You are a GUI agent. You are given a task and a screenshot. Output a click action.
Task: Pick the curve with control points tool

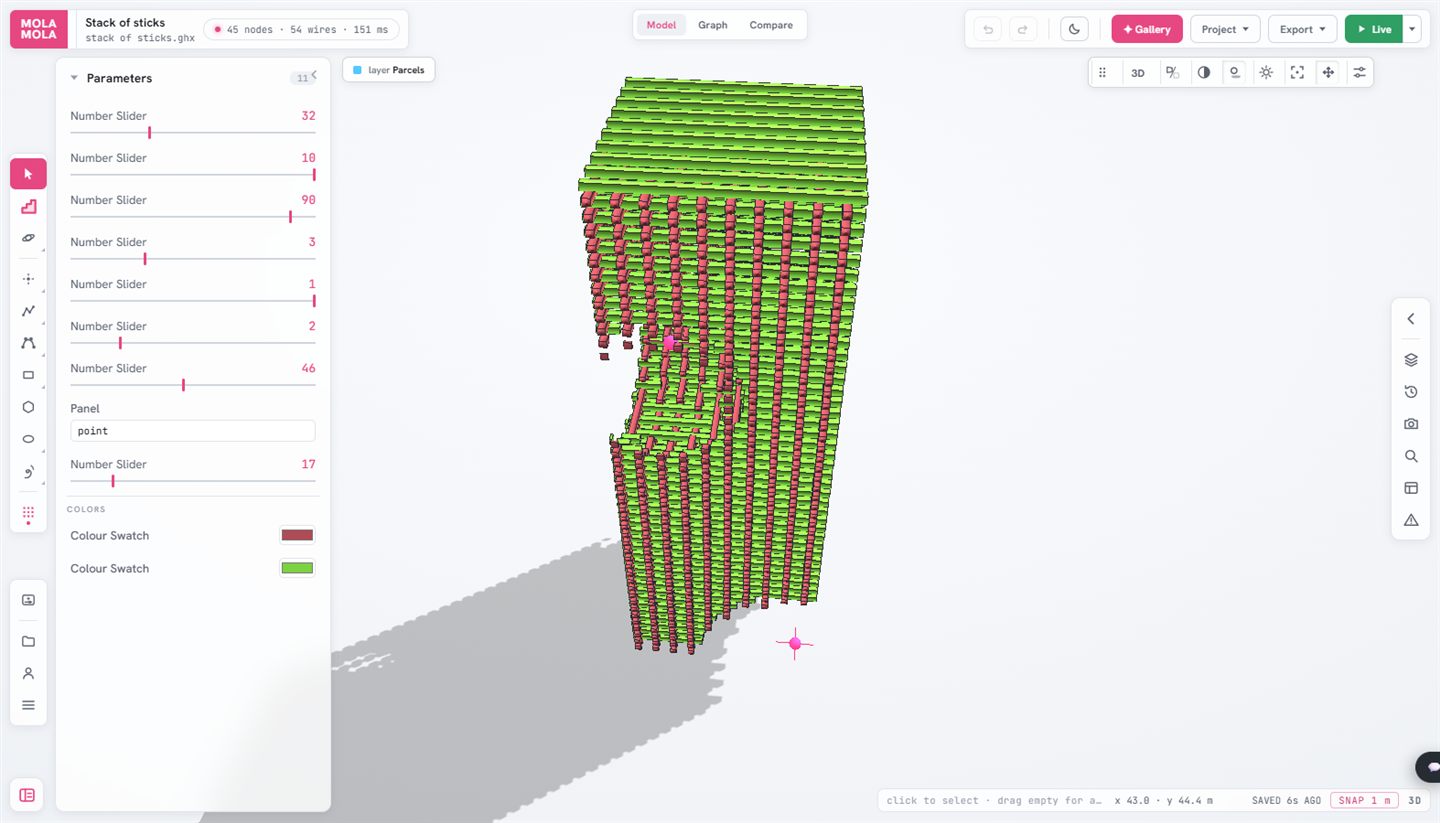[28, 343]
